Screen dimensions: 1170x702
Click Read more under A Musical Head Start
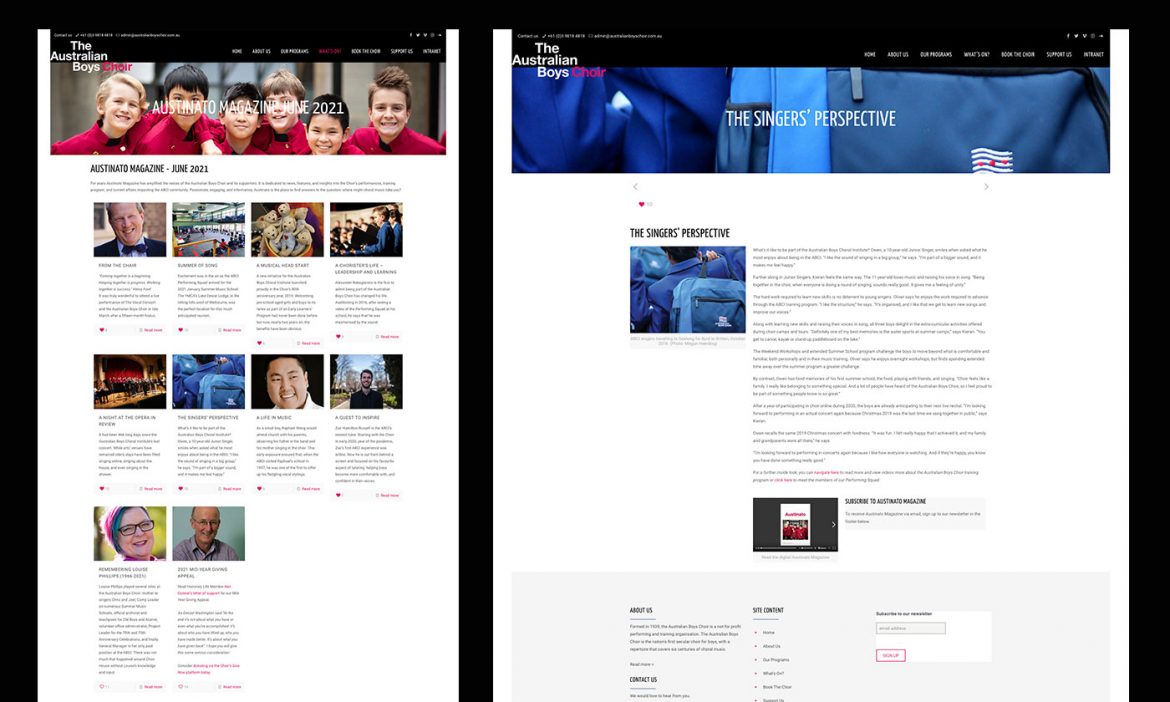pyautogui.click(x=310, y=343)
